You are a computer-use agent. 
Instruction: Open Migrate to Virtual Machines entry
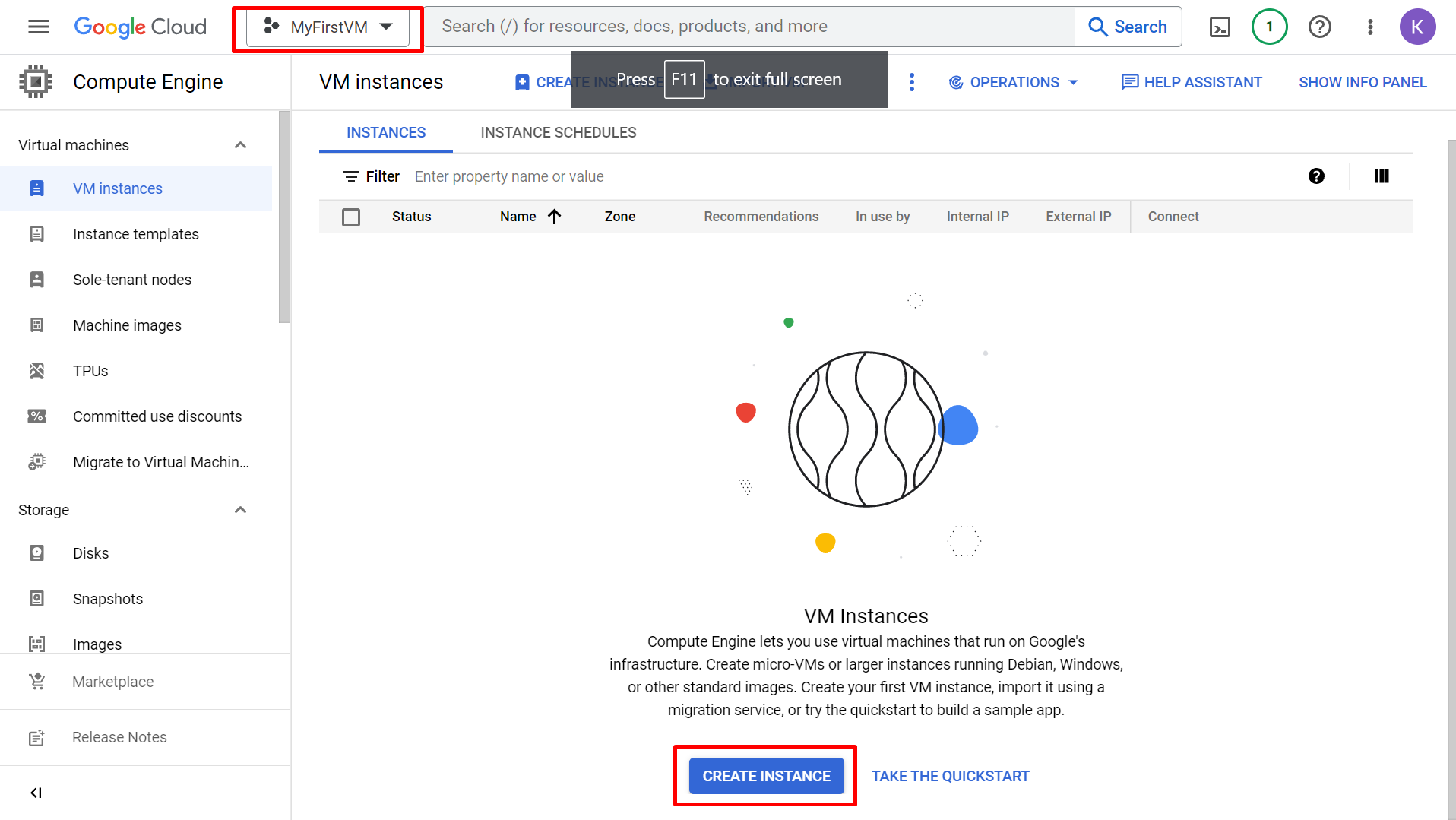[136, 462]
